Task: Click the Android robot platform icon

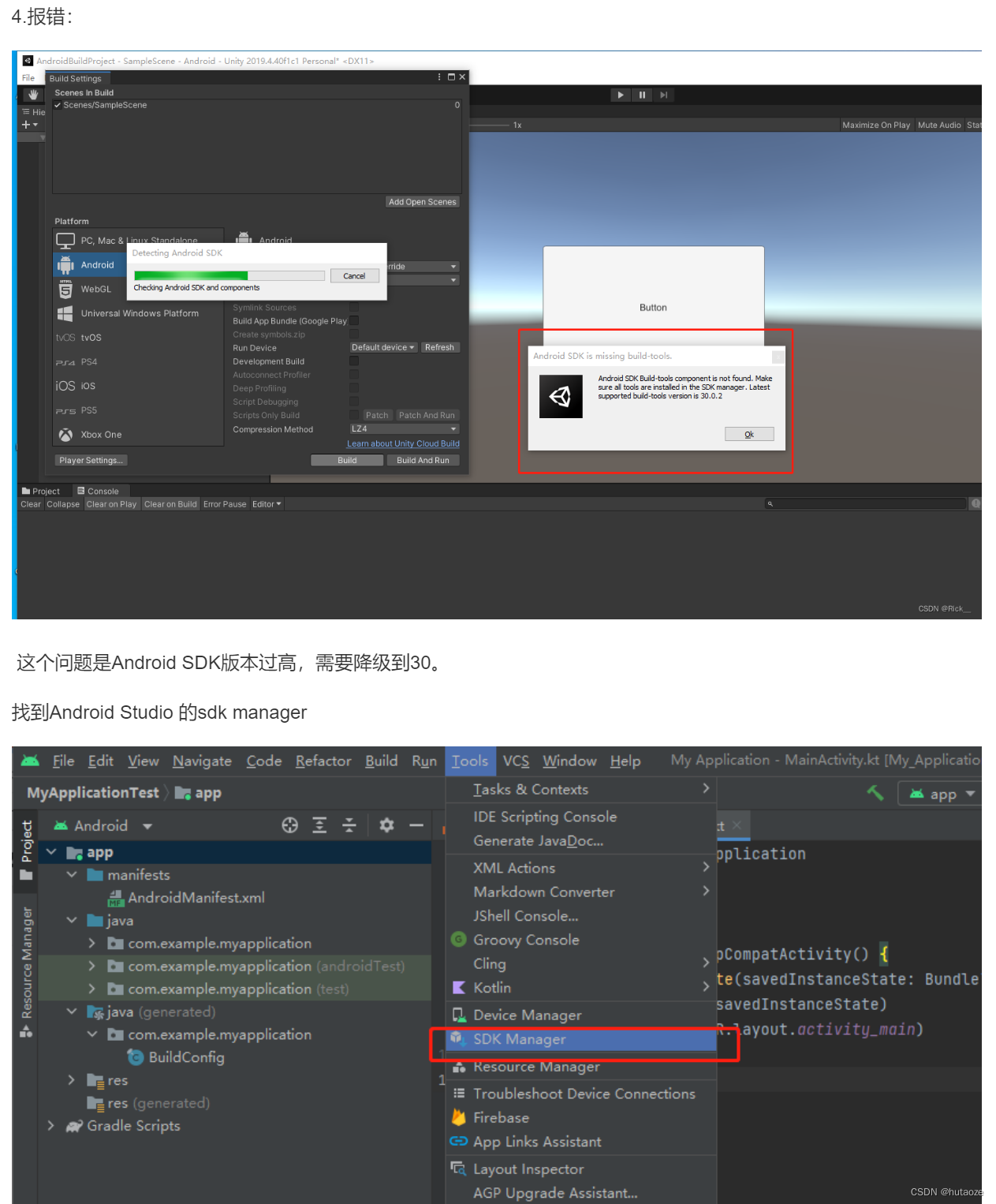Action: tap(65, 265)
